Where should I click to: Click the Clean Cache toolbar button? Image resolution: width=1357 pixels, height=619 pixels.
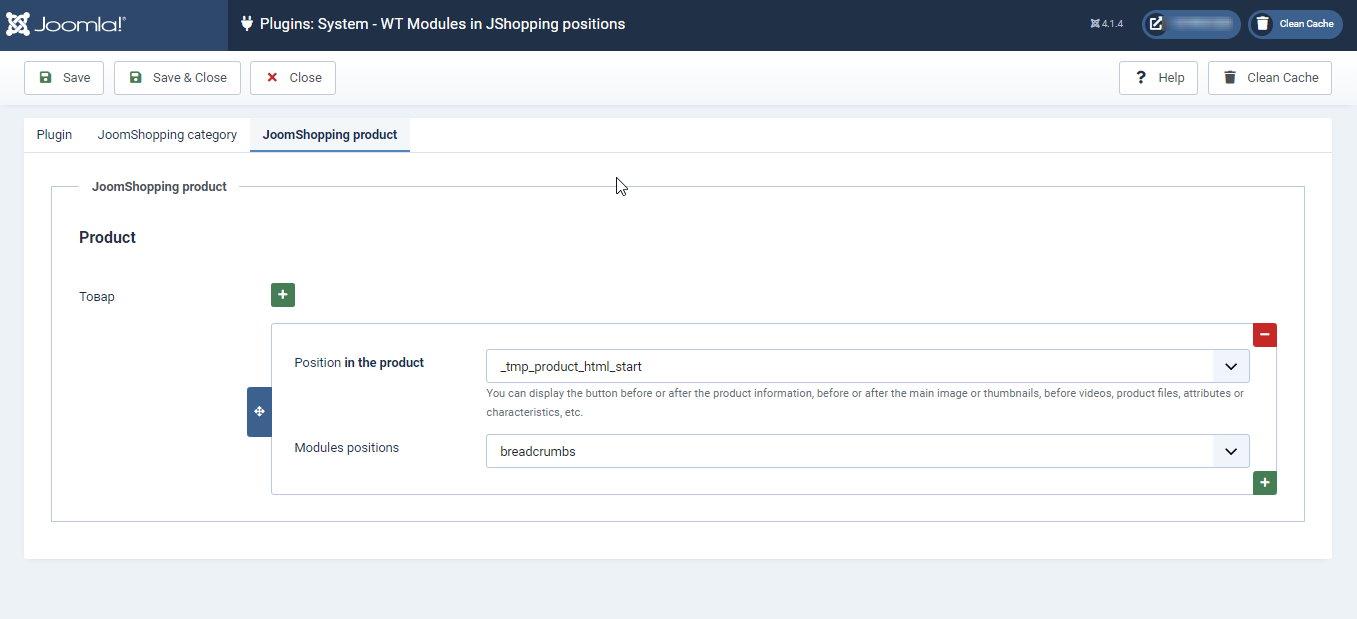[x=1269, y=78]
